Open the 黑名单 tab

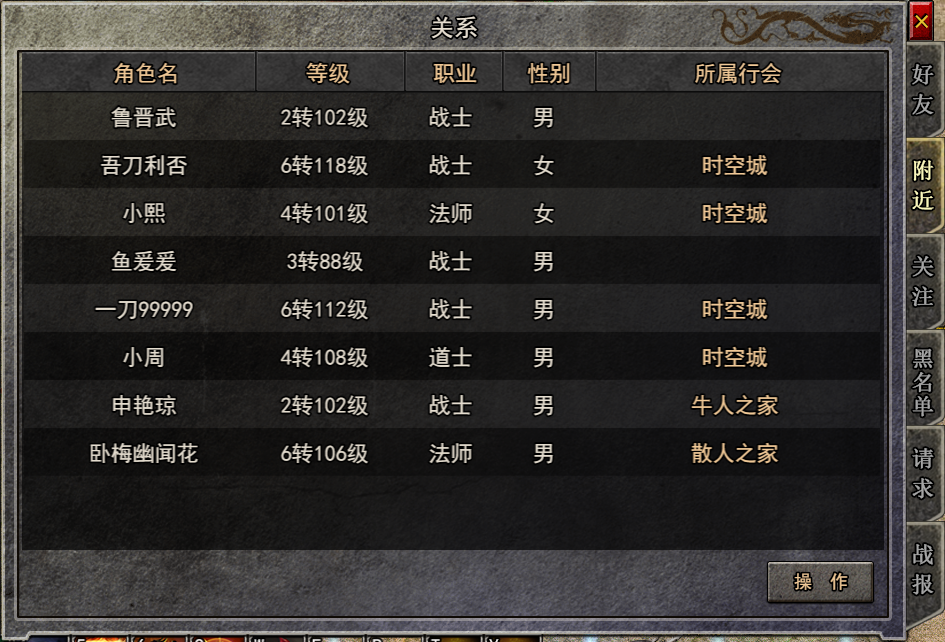pos(923,381)
